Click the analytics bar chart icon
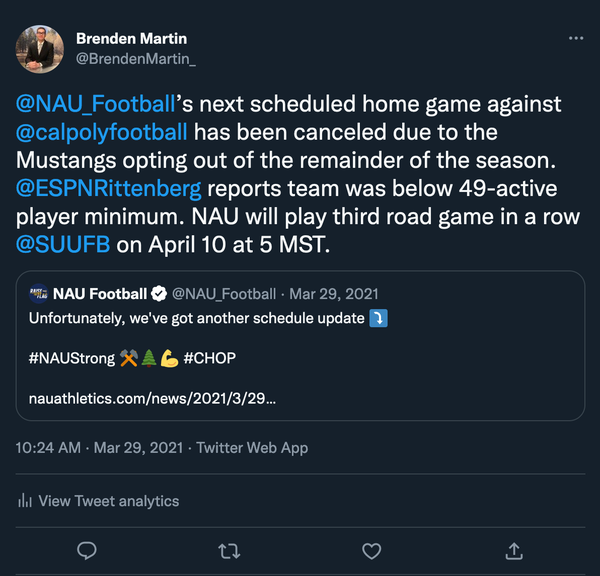Viewport: 600px width, 576px height. pyautogui.click(x=25, y=501)
